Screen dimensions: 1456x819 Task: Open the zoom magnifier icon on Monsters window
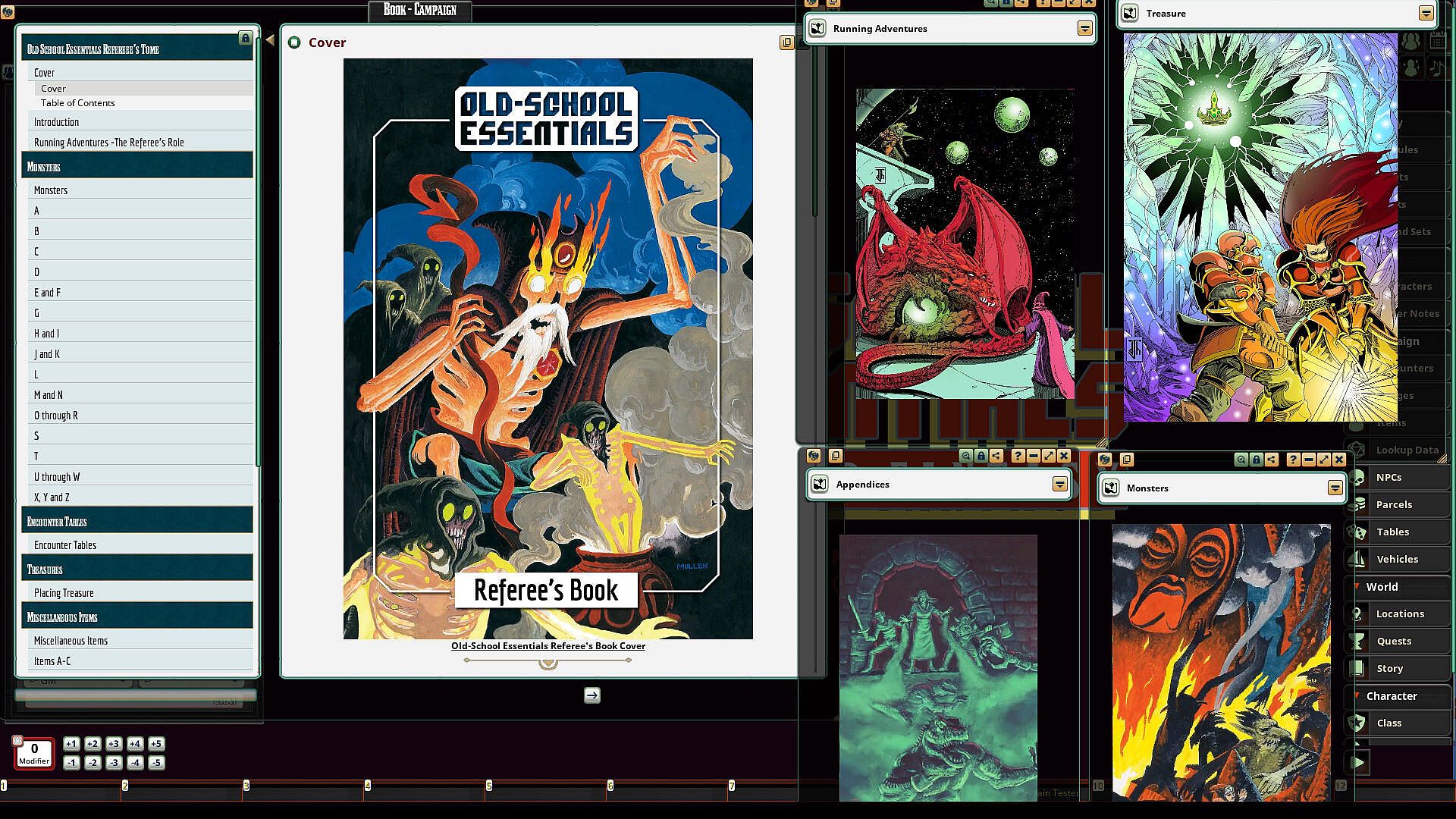[x=1241, y=460]
